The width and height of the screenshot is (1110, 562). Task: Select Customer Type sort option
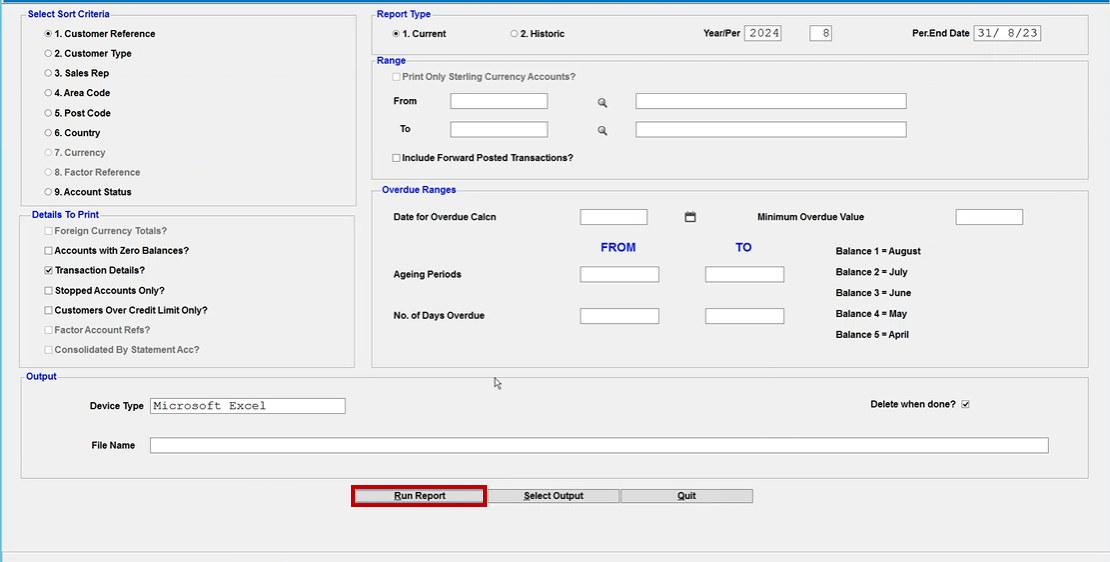point(88,53)
